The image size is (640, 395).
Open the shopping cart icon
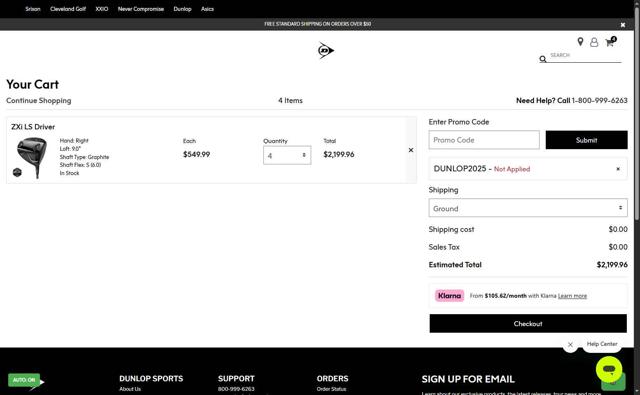pos(611,42)
